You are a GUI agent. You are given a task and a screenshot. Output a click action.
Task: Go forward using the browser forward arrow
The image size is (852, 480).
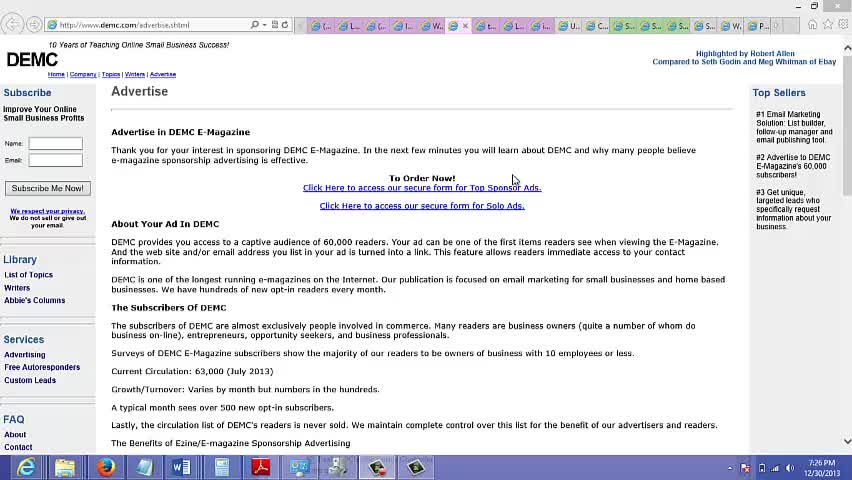point(34,25)
